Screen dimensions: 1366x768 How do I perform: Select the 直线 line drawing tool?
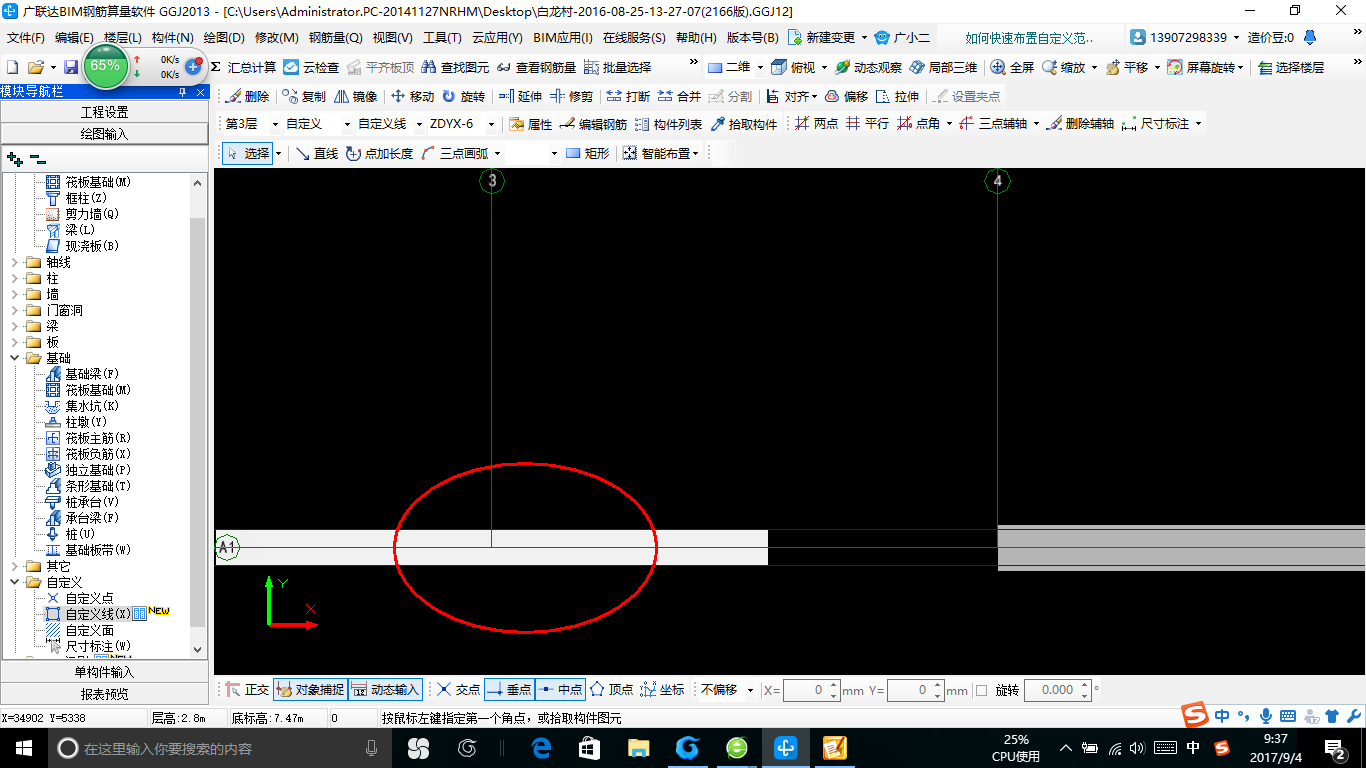tap(317, 154)
